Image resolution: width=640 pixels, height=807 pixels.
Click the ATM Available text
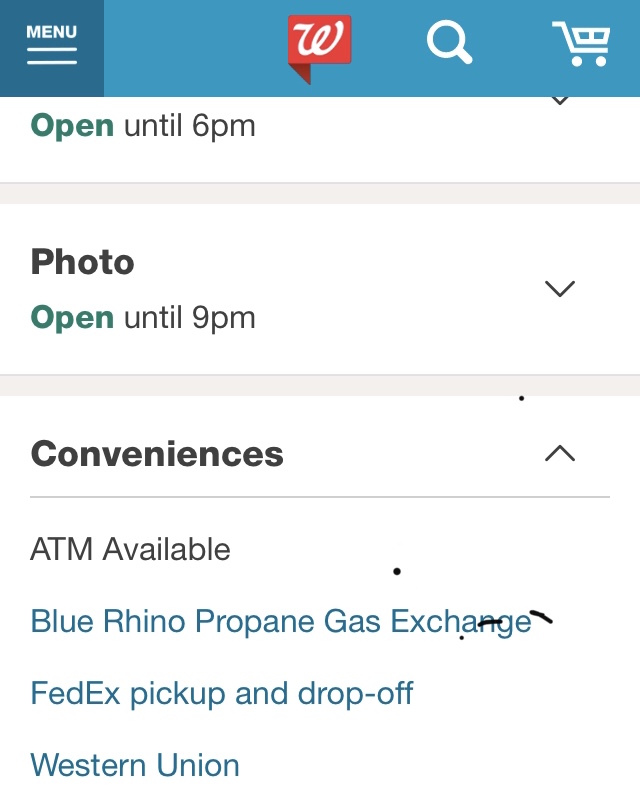(130, 549)
